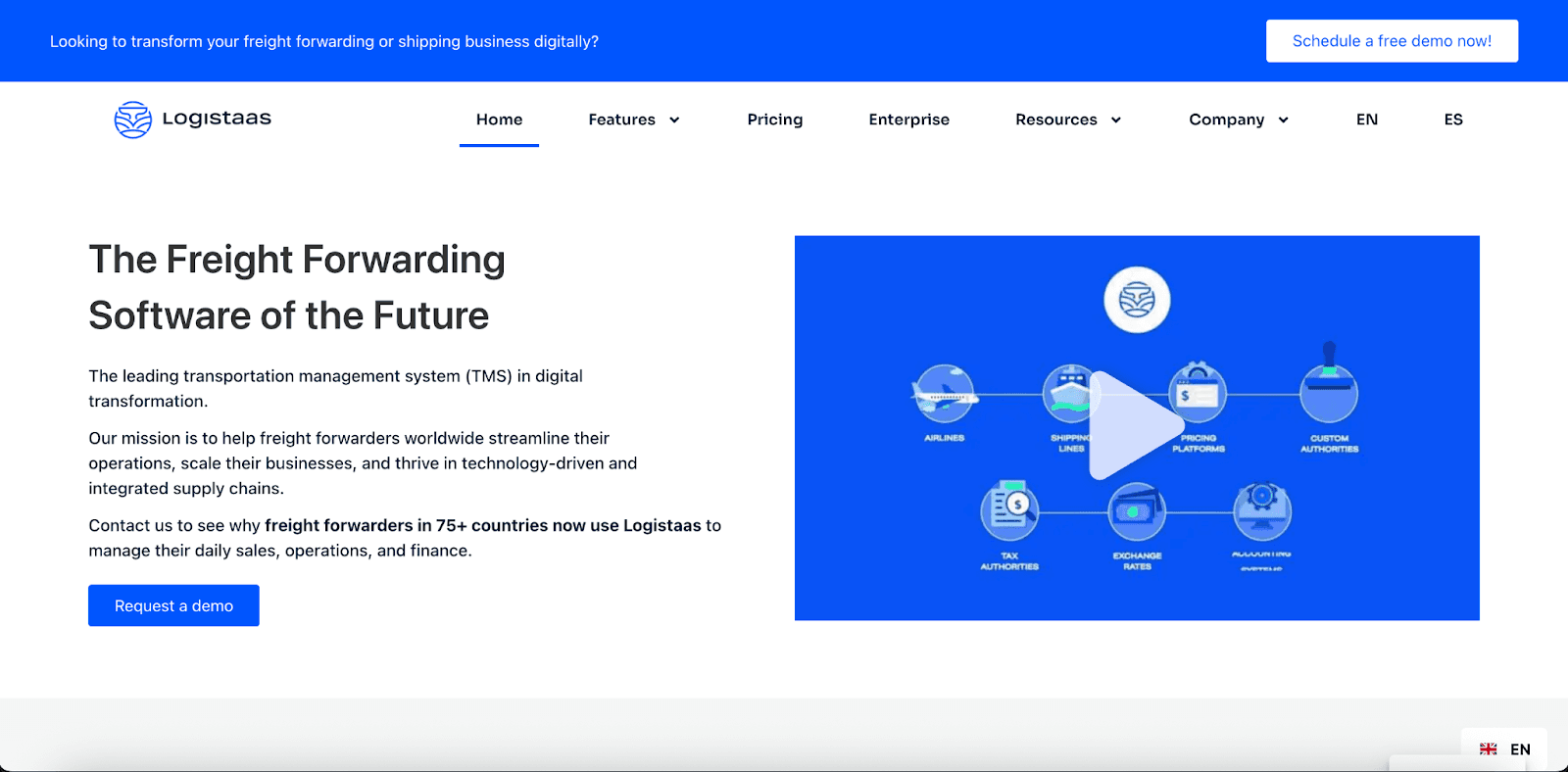Viewport: 1568px width, 772px height.
Task: Click the Exchange Rates label in video
Action: point(1137,561)
